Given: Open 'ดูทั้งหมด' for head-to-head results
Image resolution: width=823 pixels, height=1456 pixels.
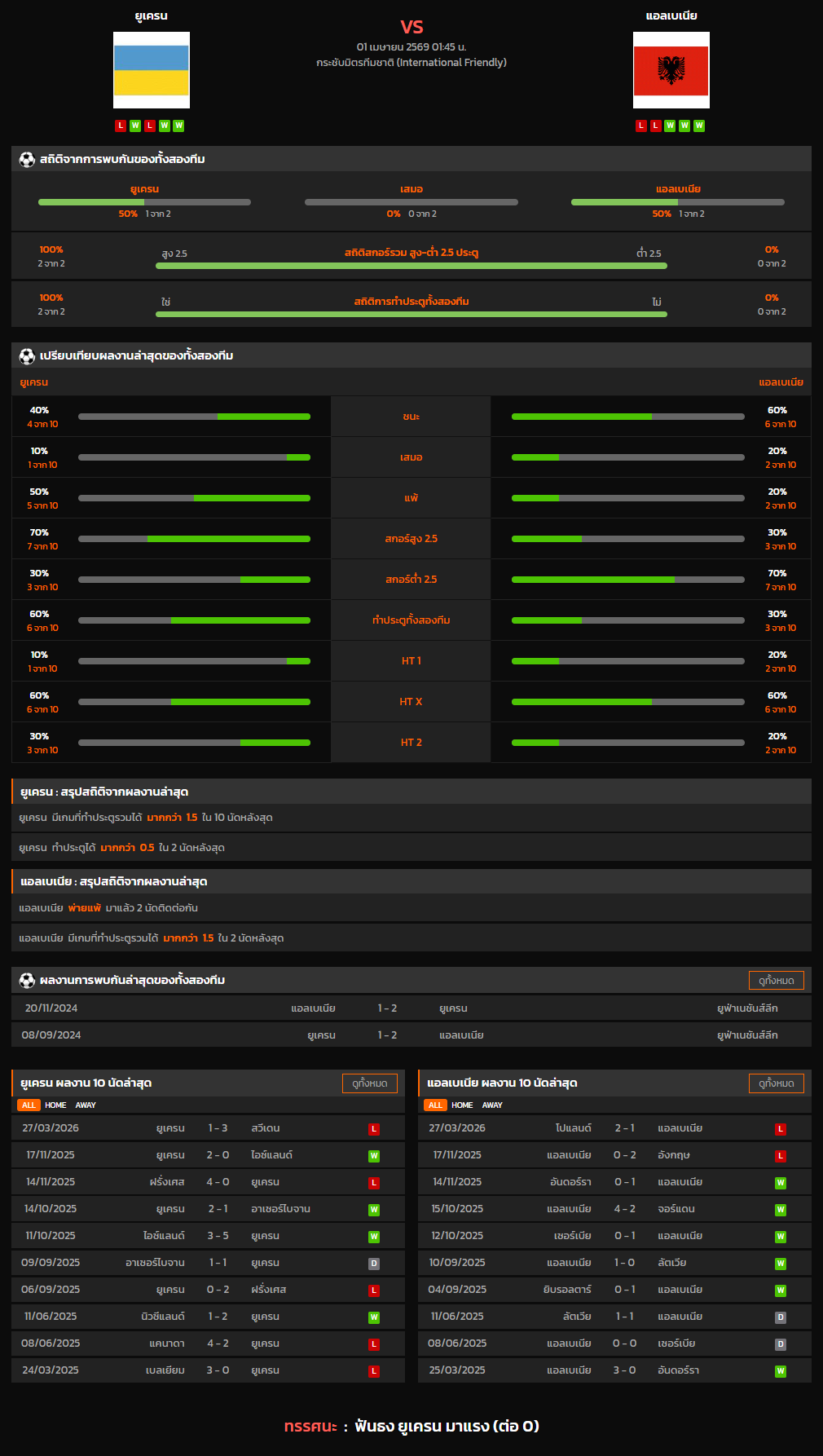Looking at the screenshot, I should tap(776, 980).
